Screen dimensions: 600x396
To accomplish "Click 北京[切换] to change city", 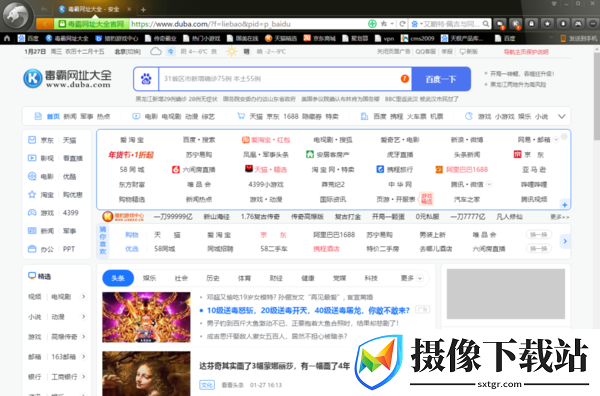I will tap(128, 51).
